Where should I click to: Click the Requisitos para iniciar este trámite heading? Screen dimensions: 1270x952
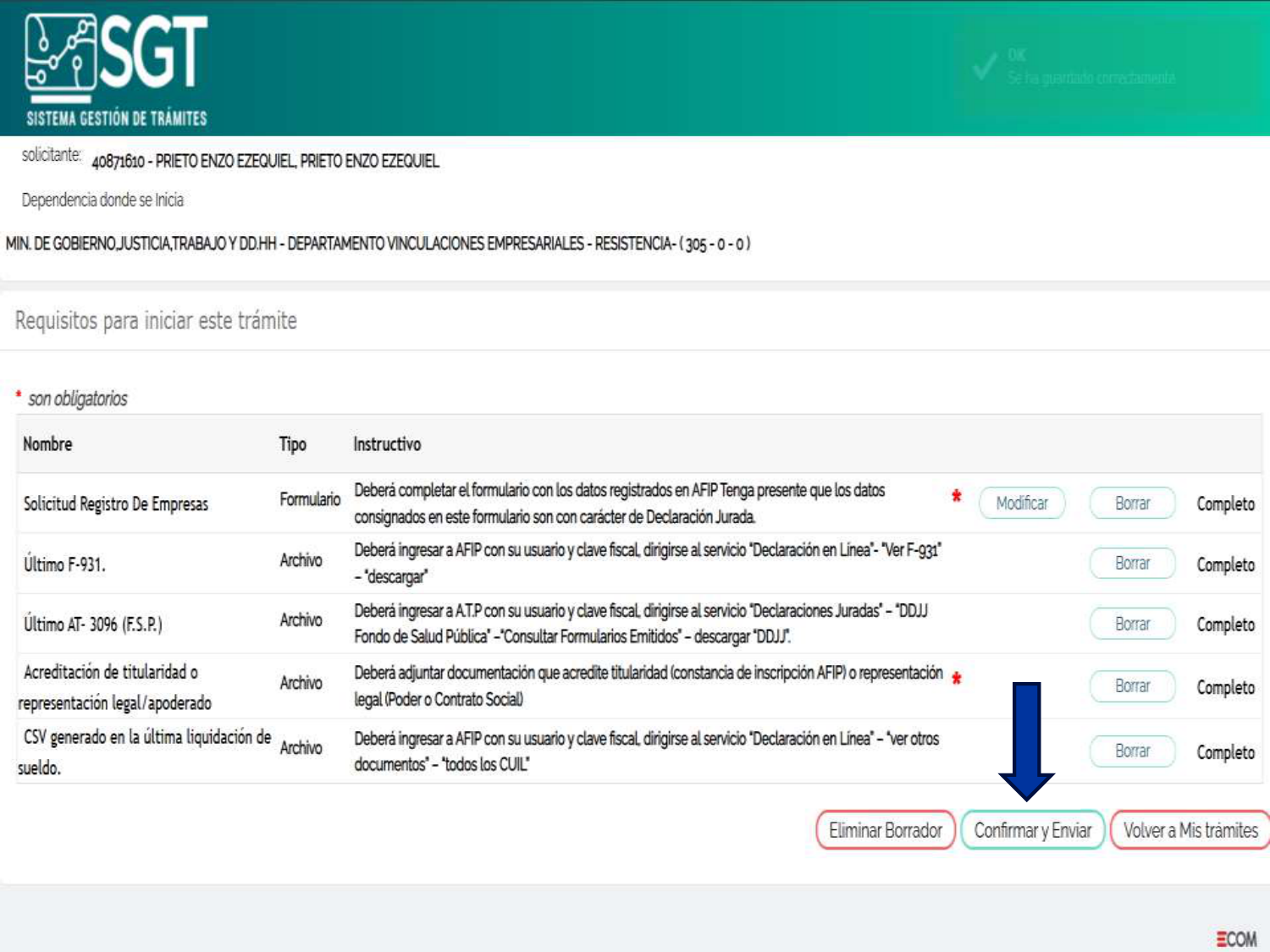156,322
